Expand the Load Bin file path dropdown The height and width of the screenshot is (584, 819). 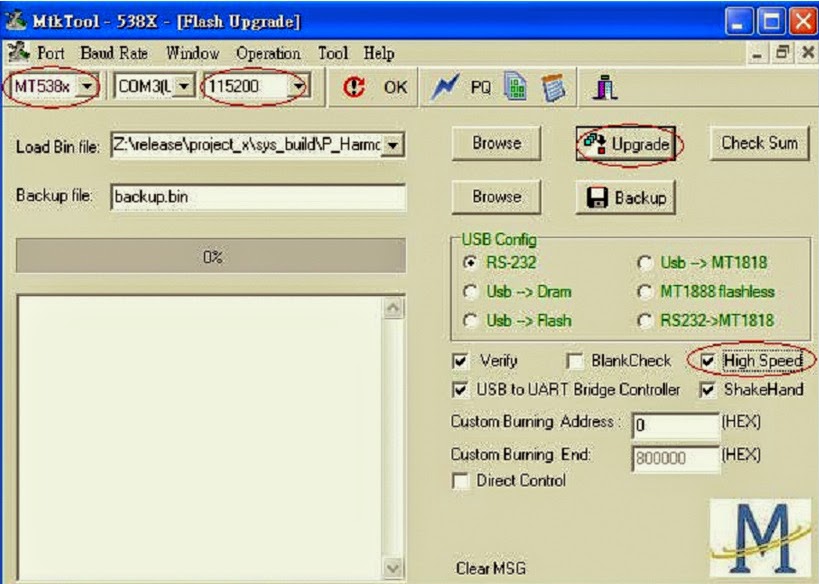pyautogui.click(x=393, y=145)
